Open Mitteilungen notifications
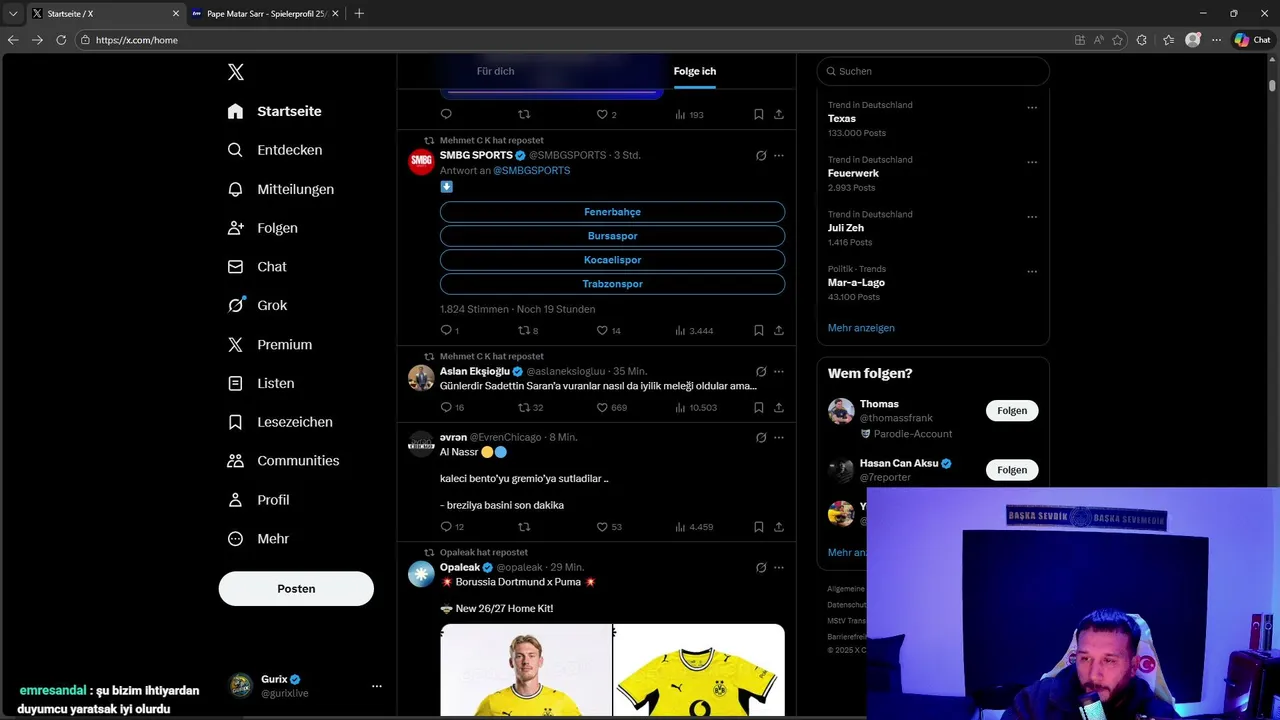This screenshot has height=720, width=1280. [x=281, y=189]
